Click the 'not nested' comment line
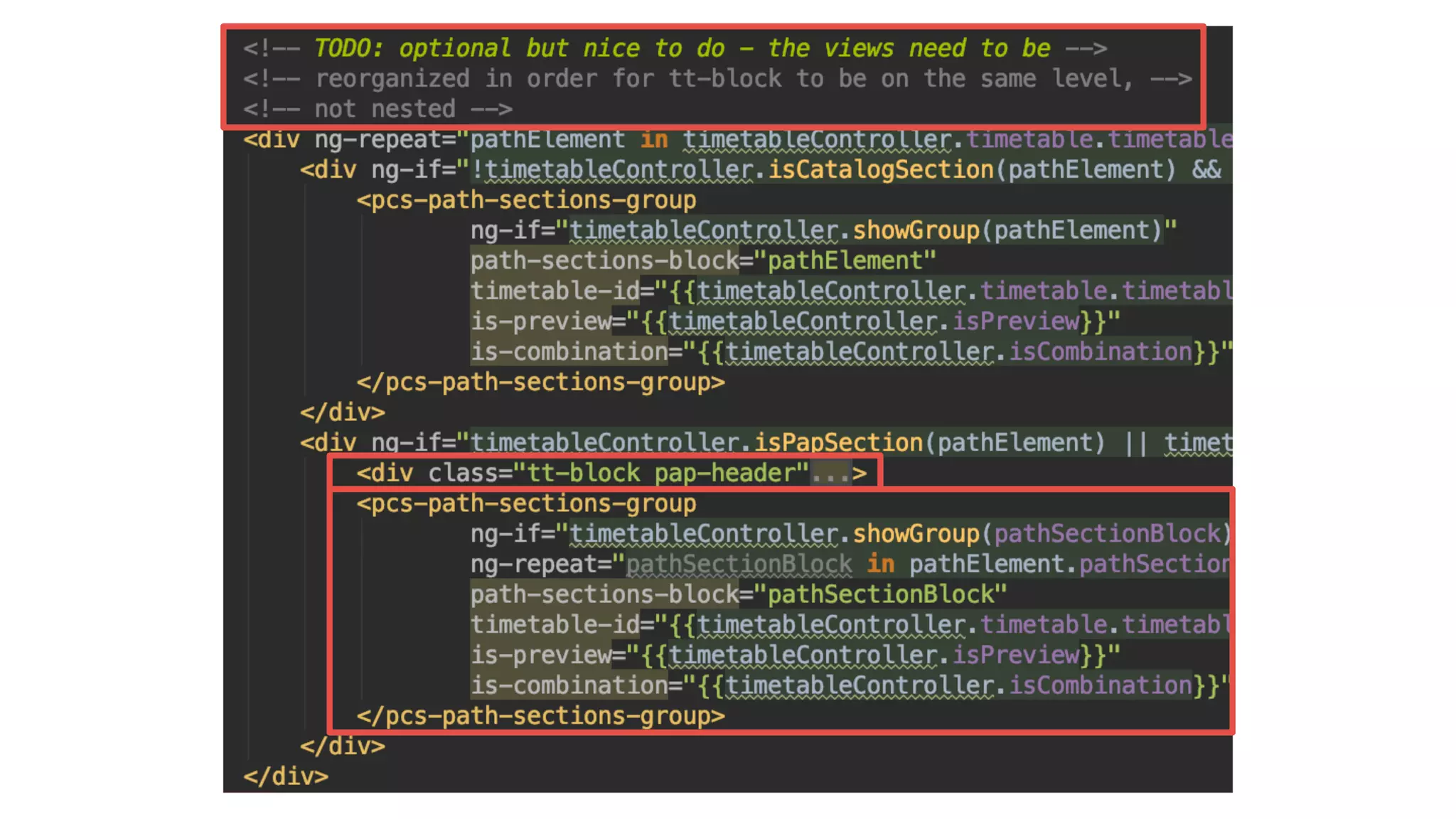 click(x=378, y=109)
